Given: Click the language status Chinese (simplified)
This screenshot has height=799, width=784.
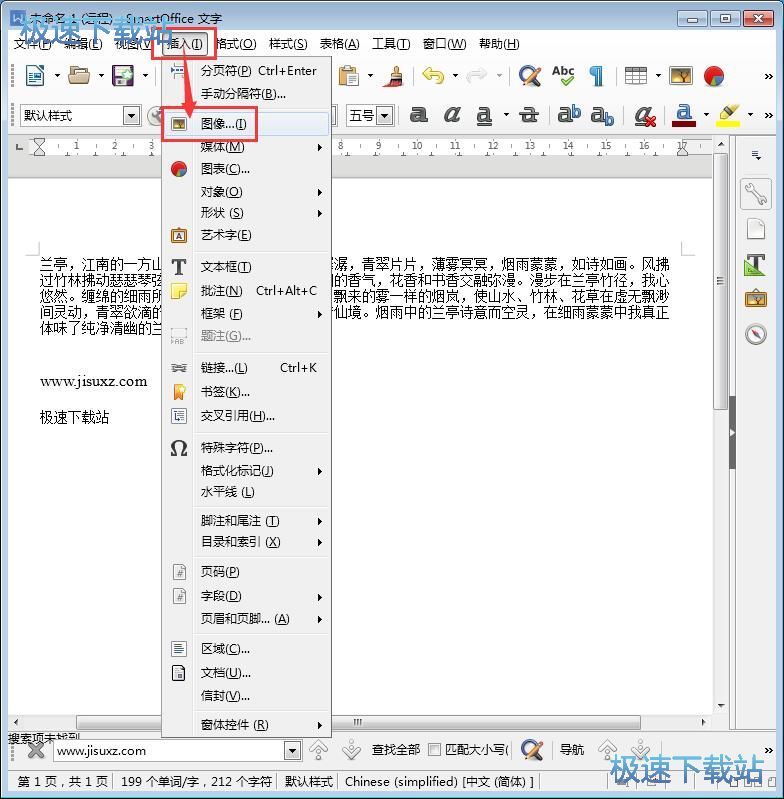Looking at the screenshot, I should pos(439,782).
